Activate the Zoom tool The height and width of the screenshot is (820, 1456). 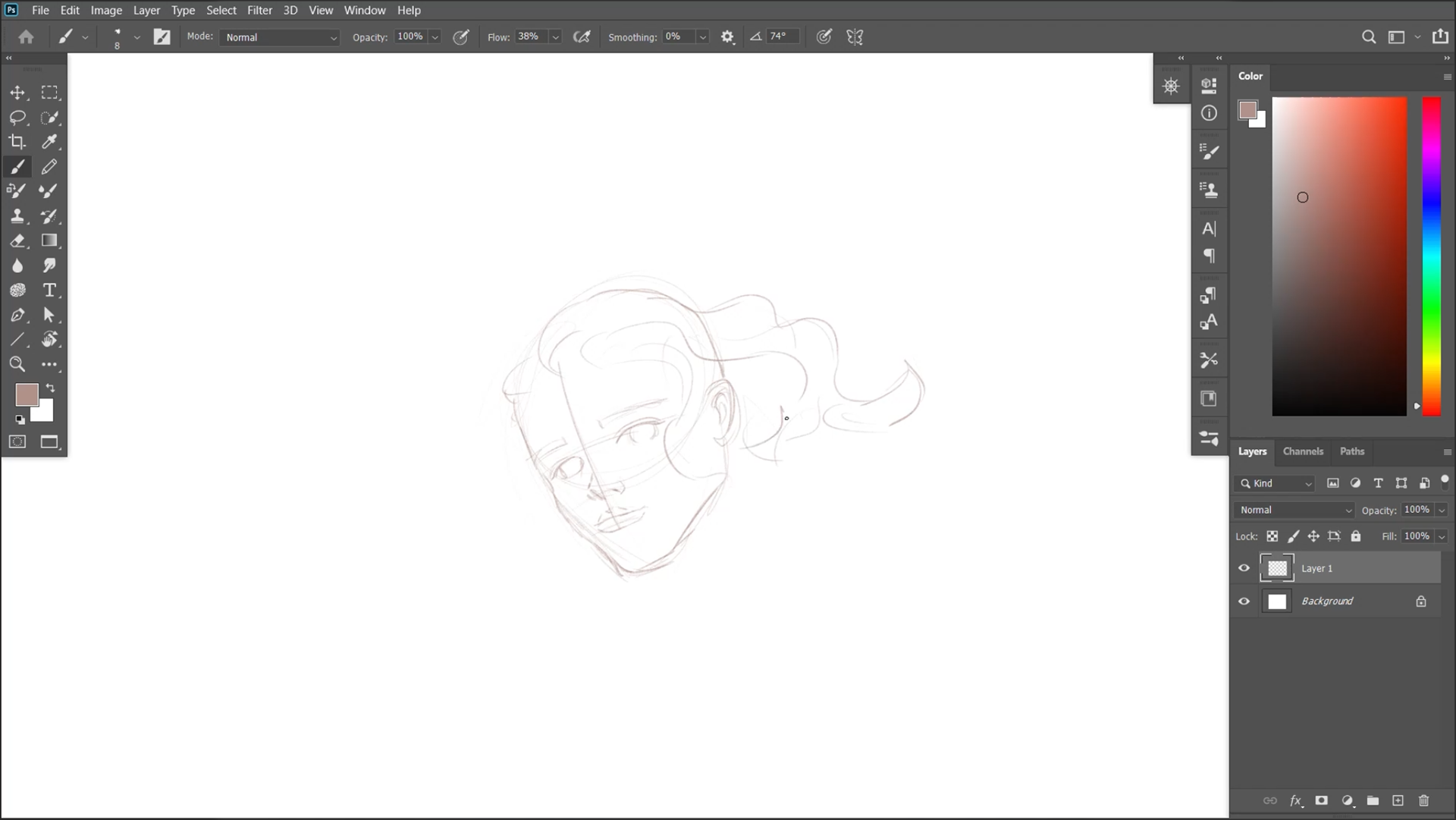[17, 365]
